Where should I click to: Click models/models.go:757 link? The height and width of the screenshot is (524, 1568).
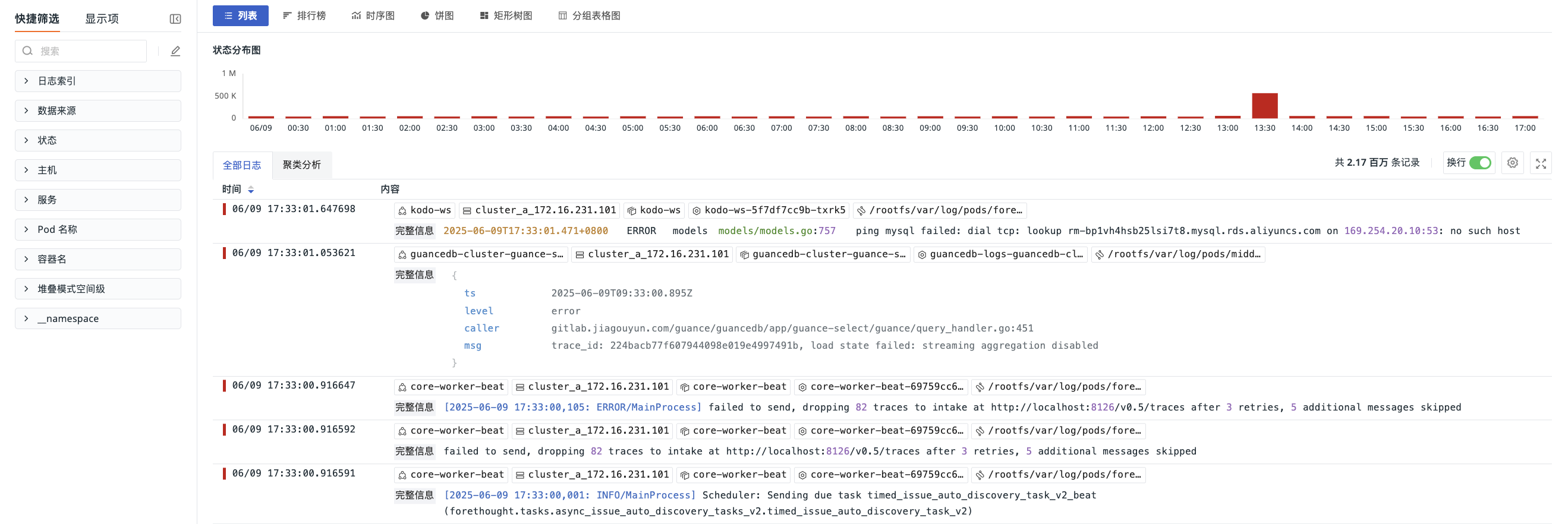[x=777, y=231]
